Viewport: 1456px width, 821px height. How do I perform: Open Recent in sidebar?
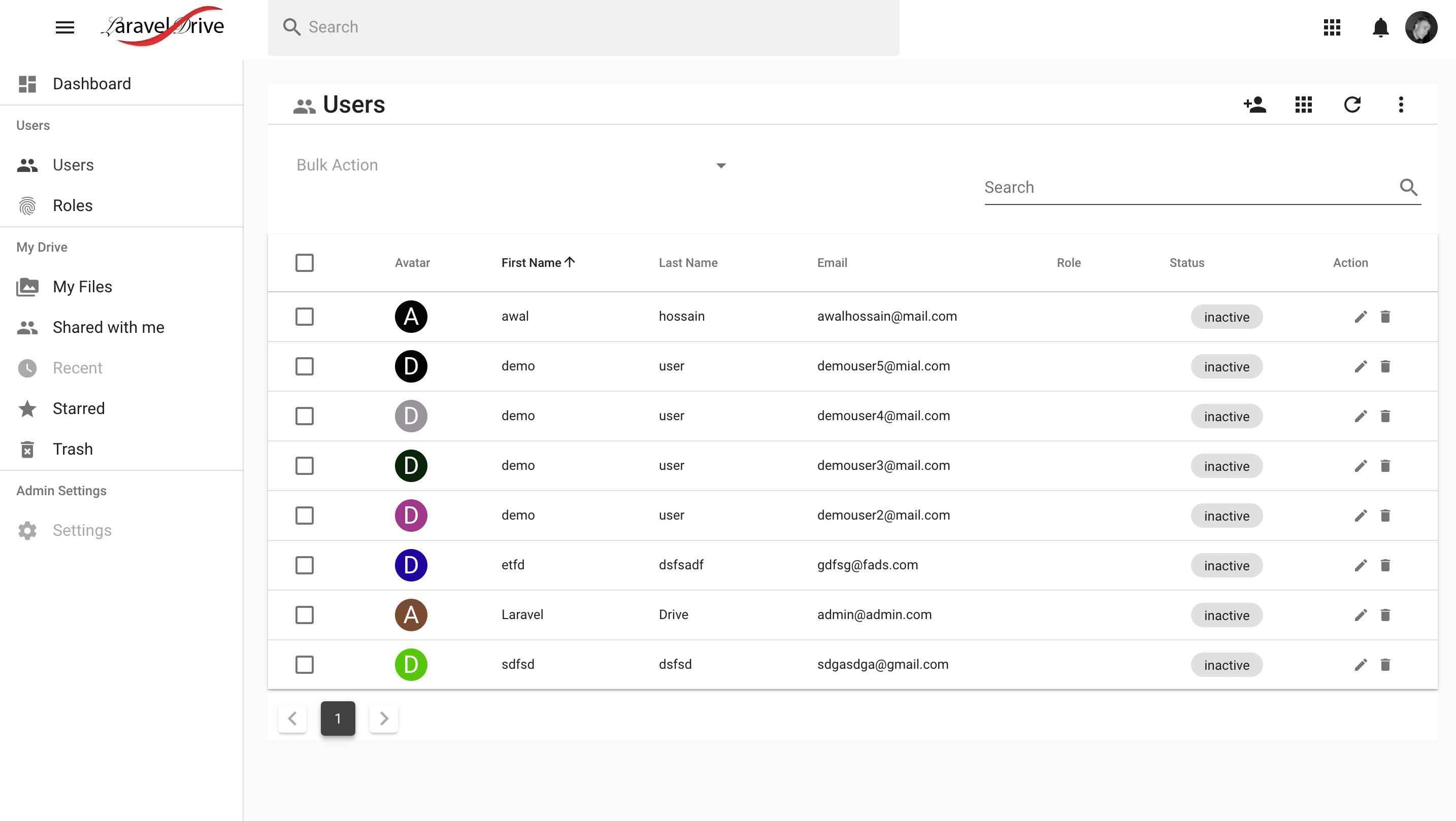pyautogui.click(x=121, y=368)
